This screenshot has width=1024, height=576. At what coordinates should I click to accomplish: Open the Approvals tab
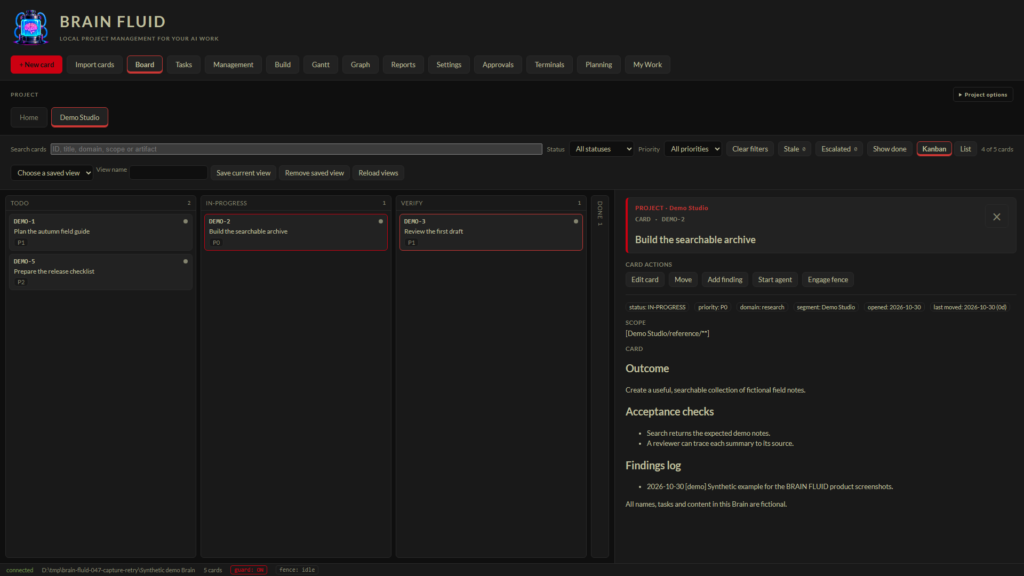click(498, 65)
